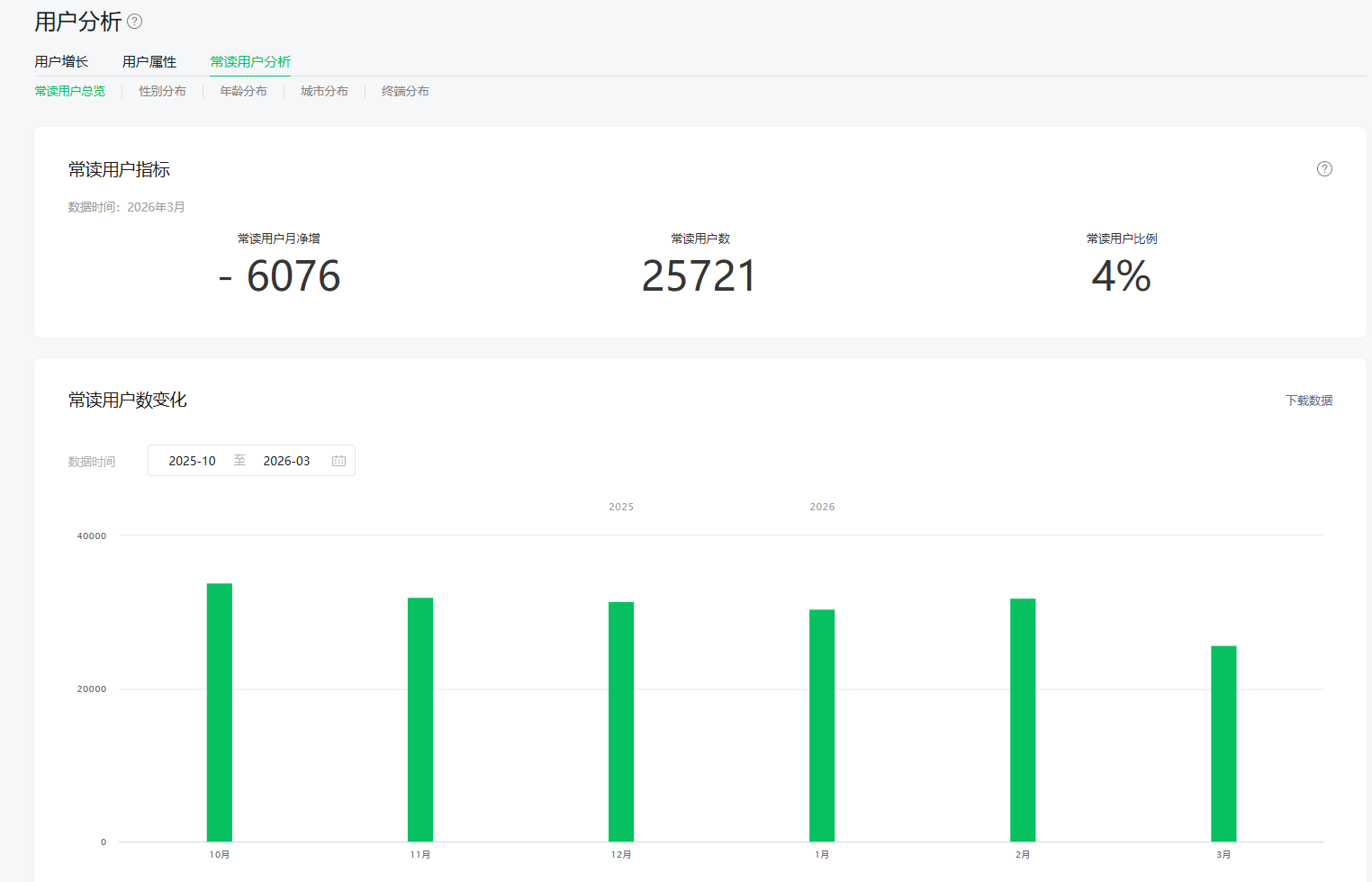The height and width of the screenshot is (882, 1372).
Task: Click the green bar for 12月
Action: [x=621, y=722]
